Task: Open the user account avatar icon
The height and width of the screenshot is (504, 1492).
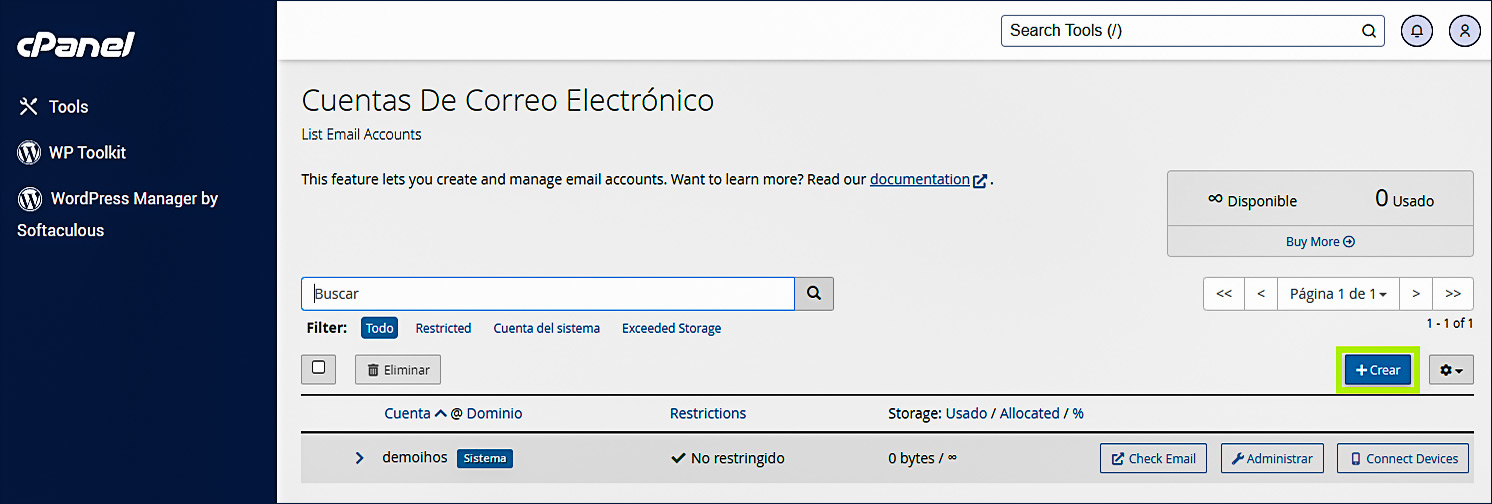Action: click(x=1464, y=31)
